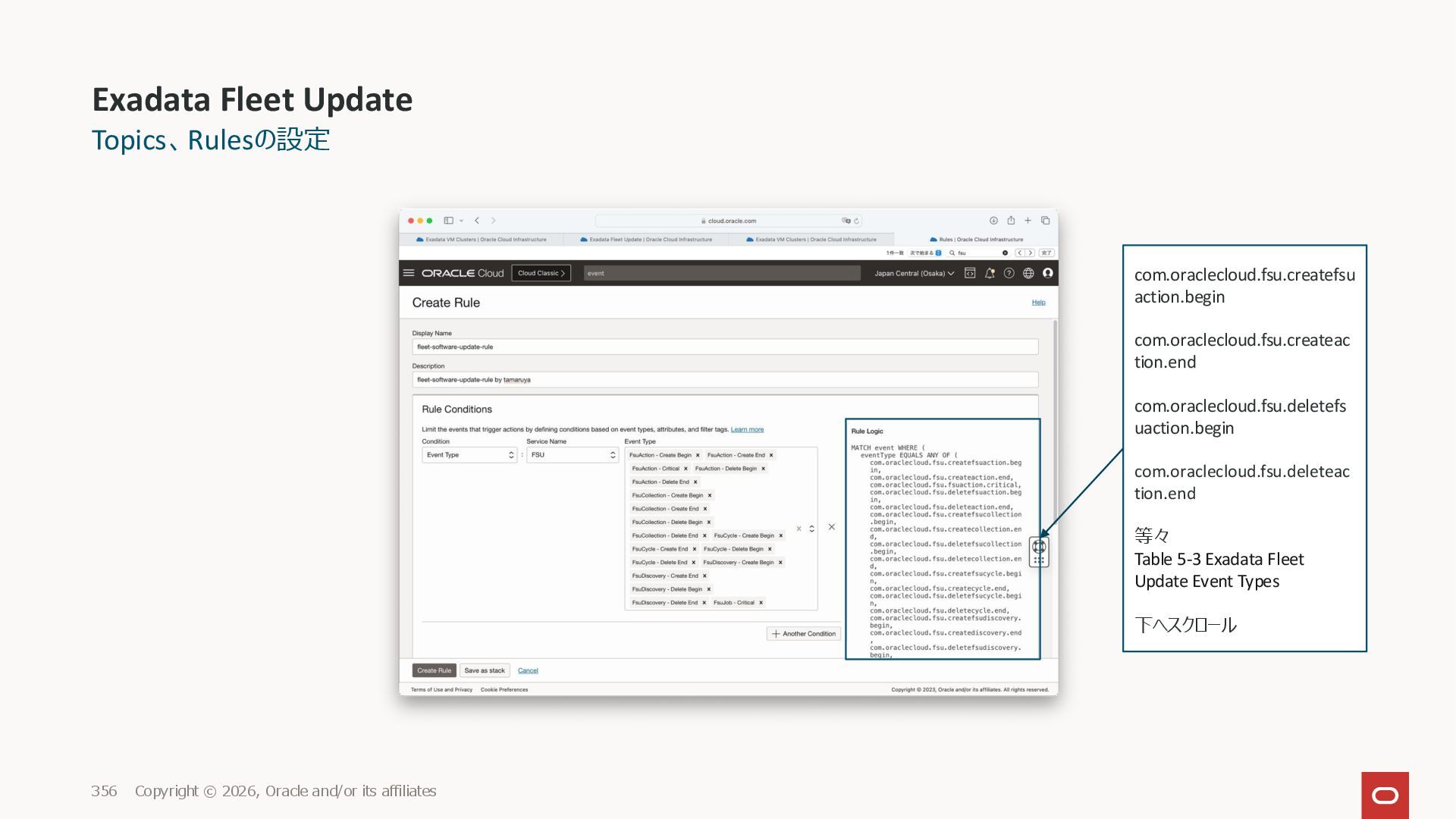Click the Safari share icon
Image resolution: width=1456 pixels, height=819 pixels.
coord(1011,221)
